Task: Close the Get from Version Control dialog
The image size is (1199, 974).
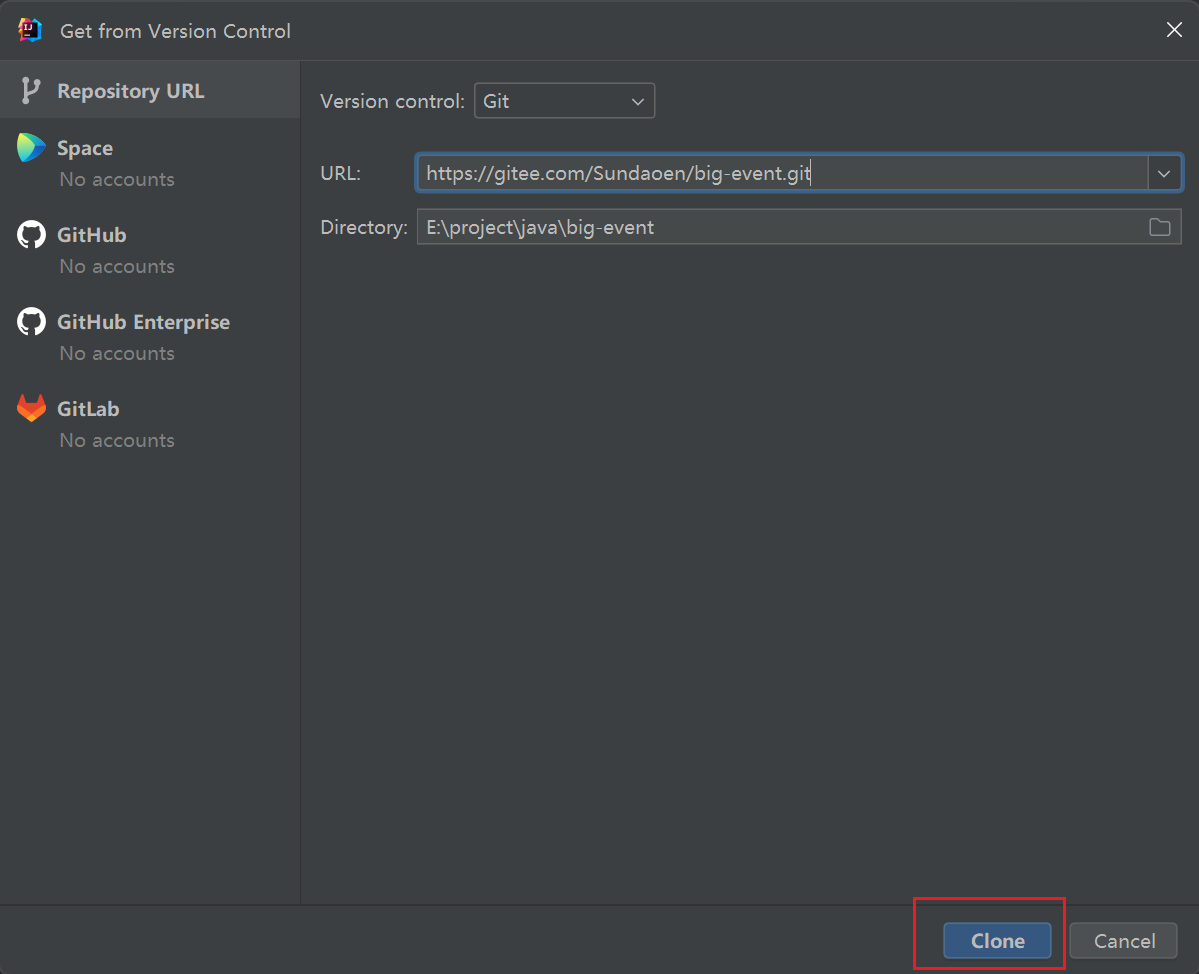Action: pos(1174,30)
